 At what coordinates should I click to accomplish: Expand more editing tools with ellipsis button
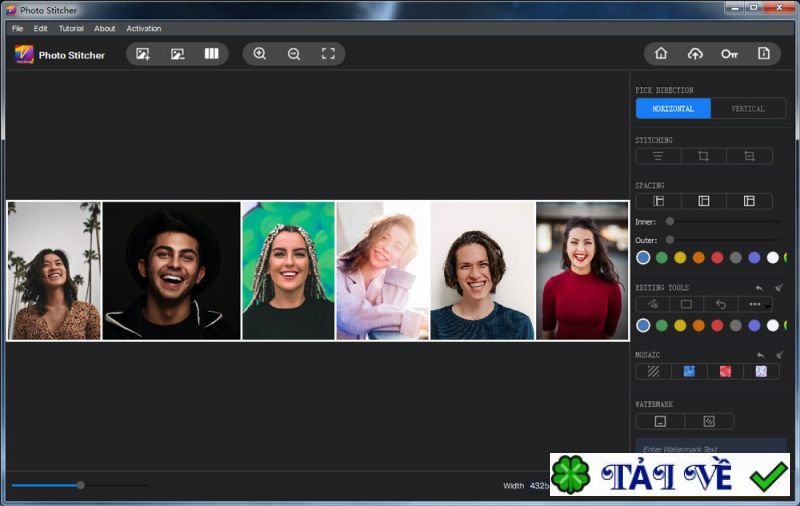pos(755,304)
